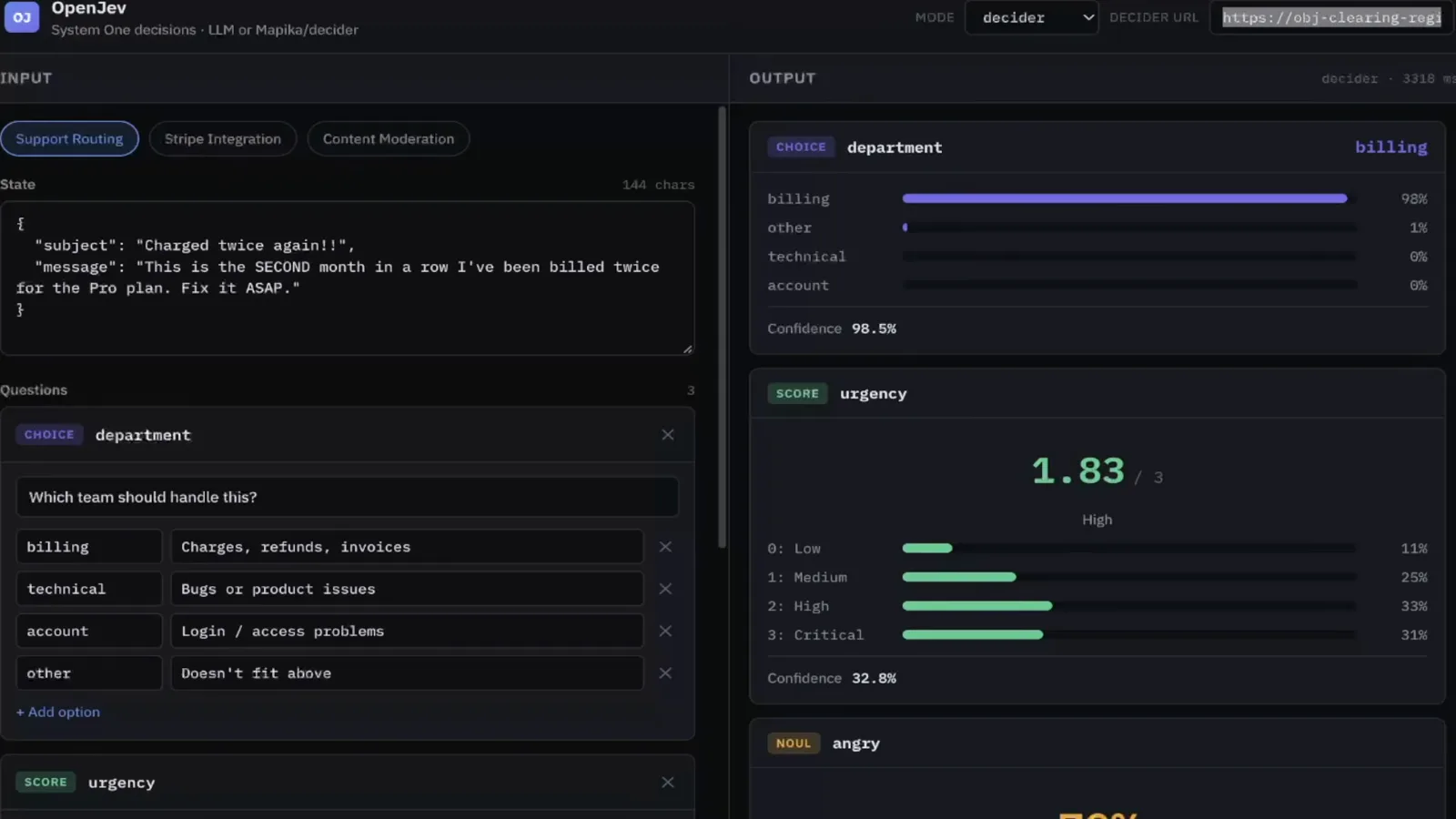Click the CHOICE badge in output department card
1456x819 pixels.
(x=801, y=147)
